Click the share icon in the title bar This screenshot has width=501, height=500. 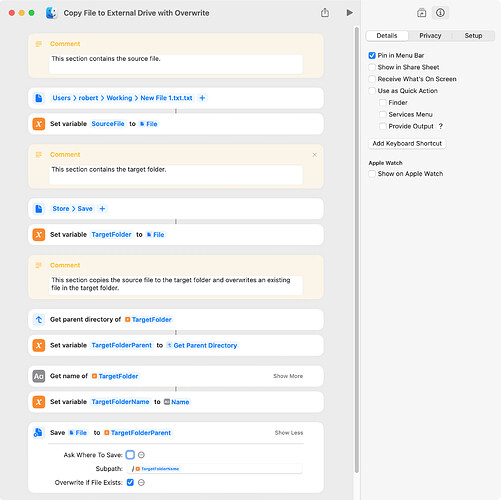(325, 13)
